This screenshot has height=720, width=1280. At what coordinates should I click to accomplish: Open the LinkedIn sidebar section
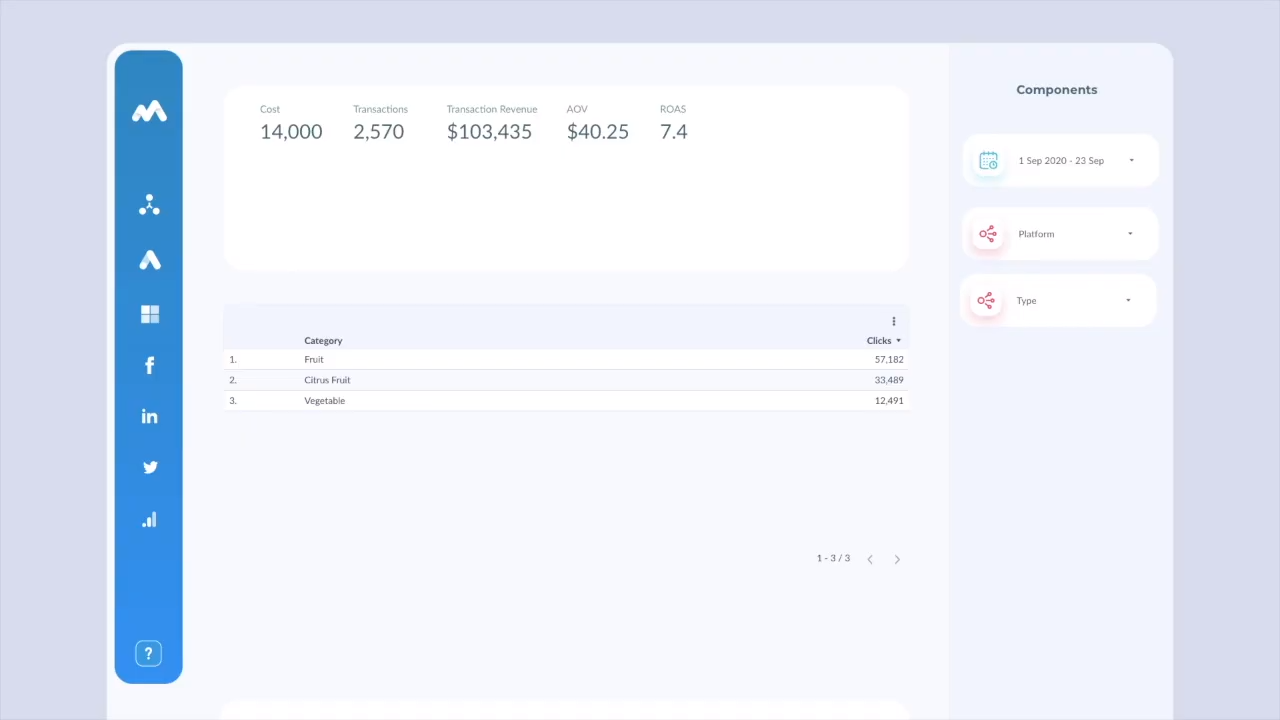click(149, 416)
